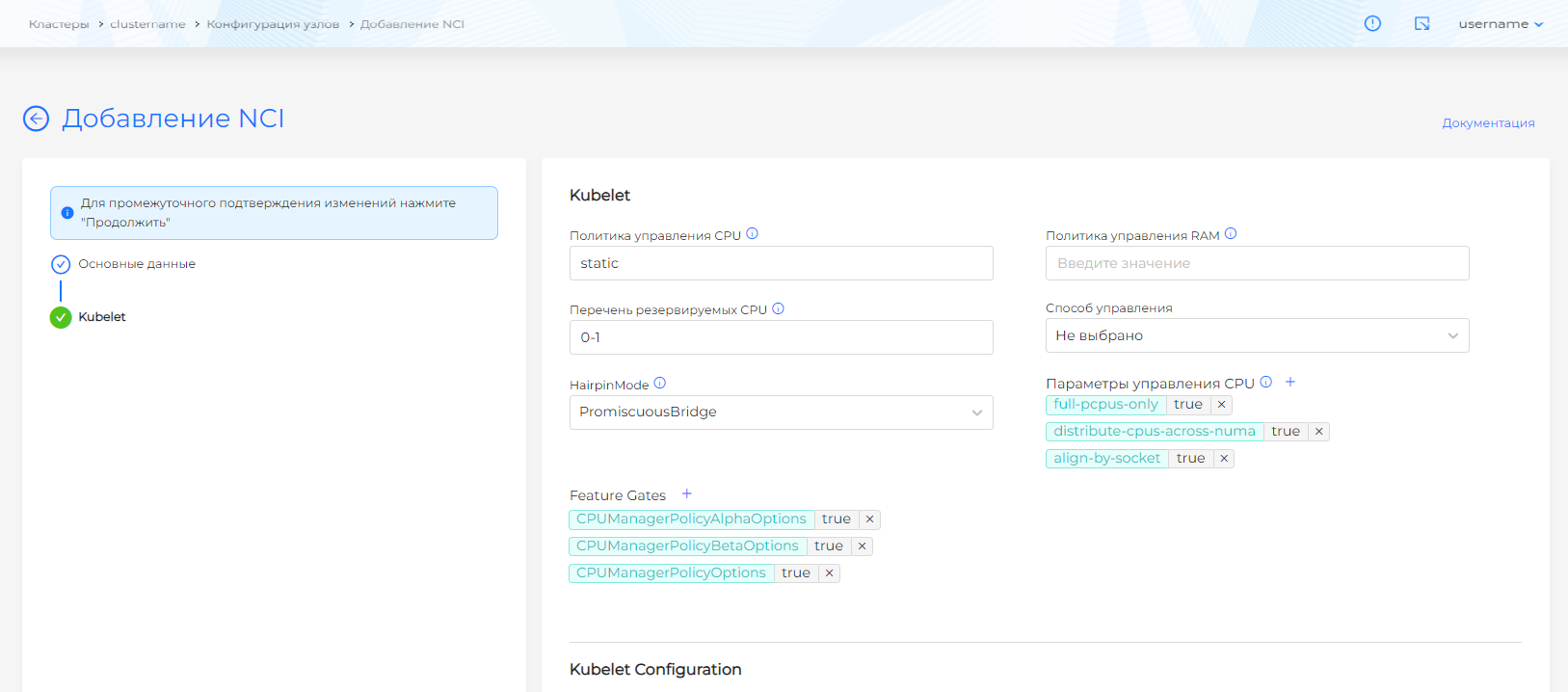Image resolution: width=1568 pixels, height=692 pixels.
Task: Go to the Основные данные step
Action: 136,264
